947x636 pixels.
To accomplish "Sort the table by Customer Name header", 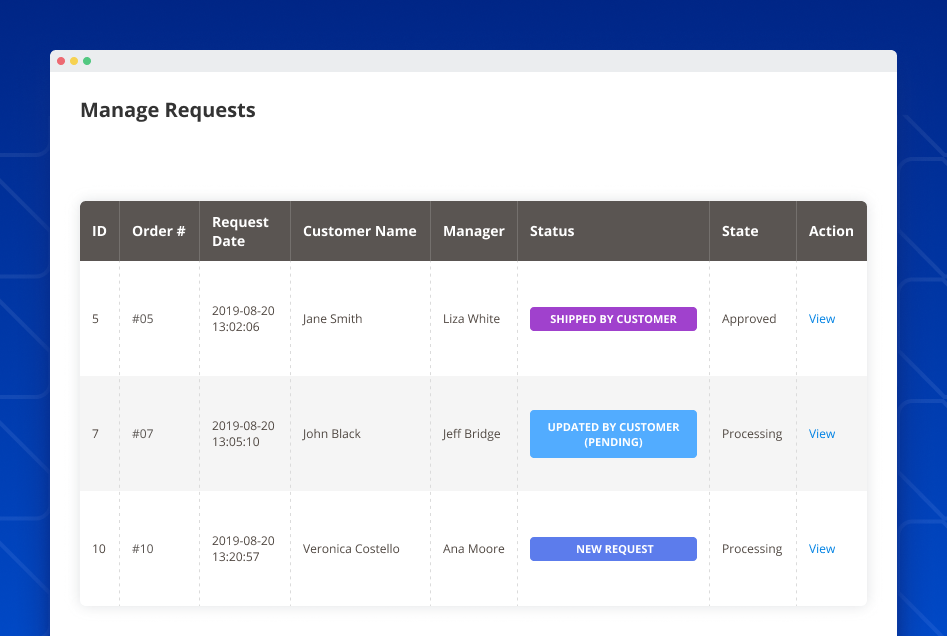I will 359,230.
